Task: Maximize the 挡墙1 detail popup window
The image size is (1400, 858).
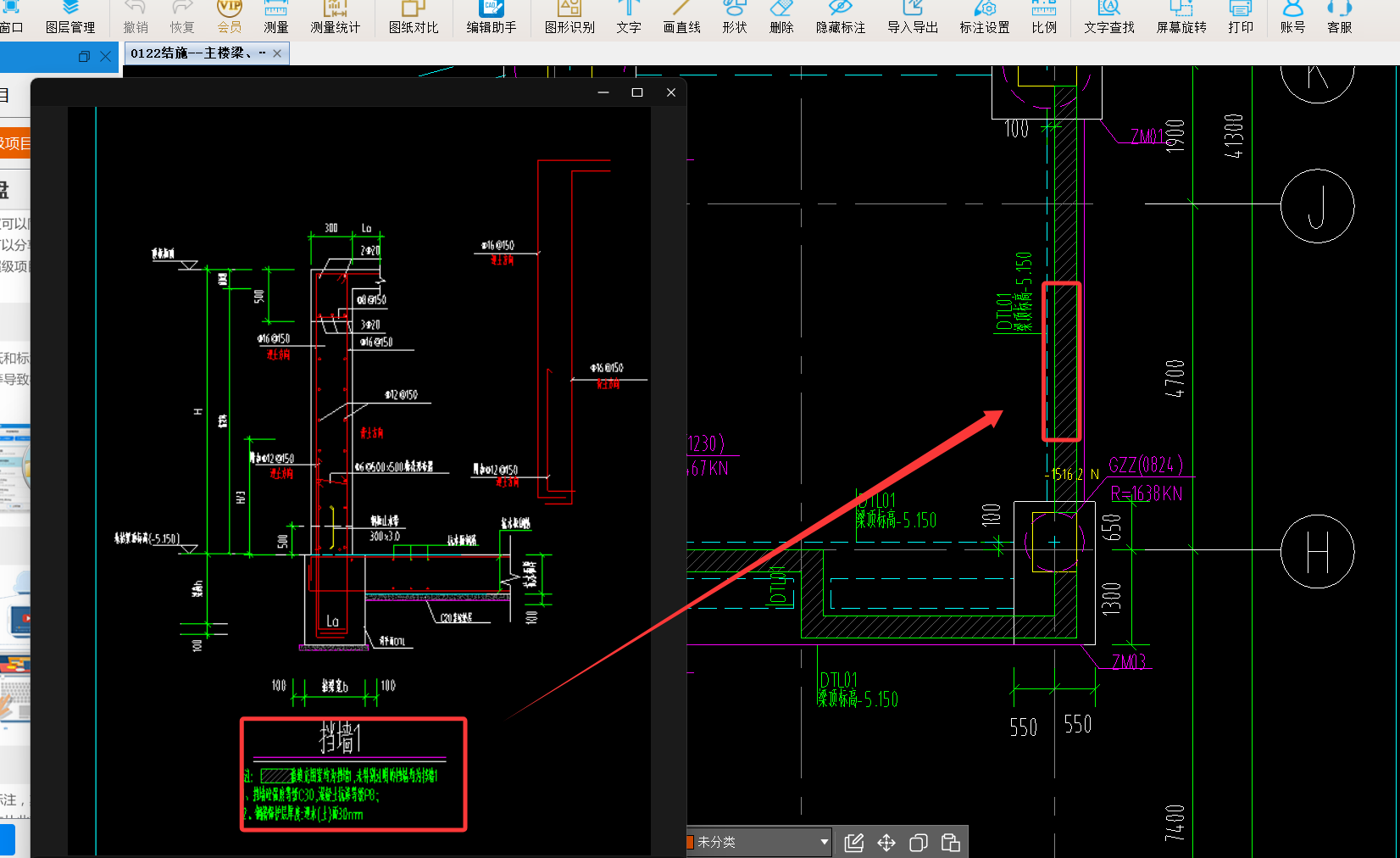Action: (637, 92)
